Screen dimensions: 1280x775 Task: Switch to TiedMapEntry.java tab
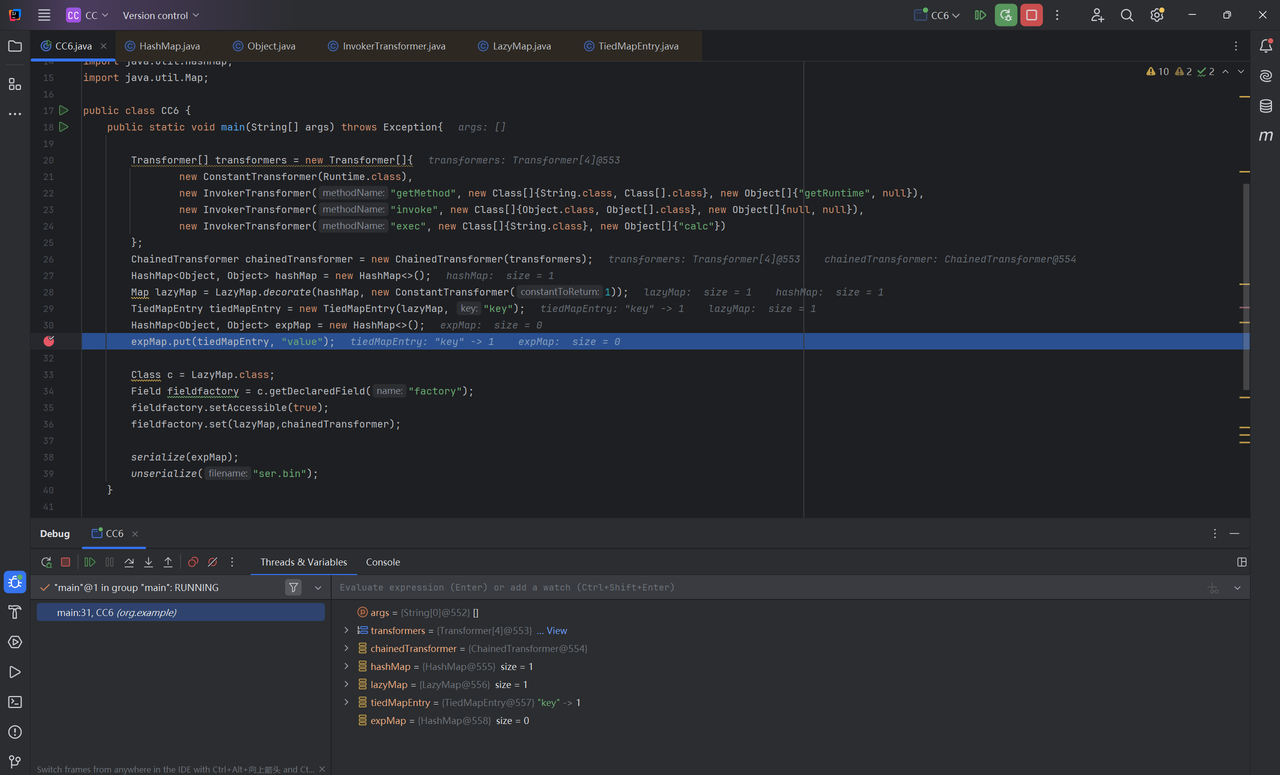630,46
